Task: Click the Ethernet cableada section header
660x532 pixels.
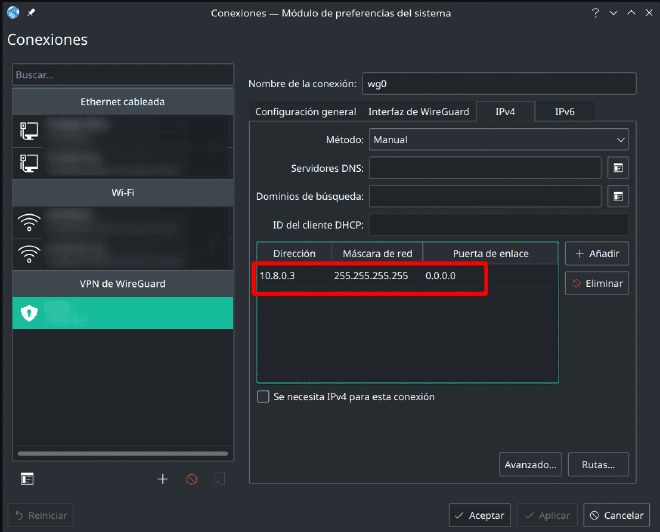Action: [x=122, y=101]
